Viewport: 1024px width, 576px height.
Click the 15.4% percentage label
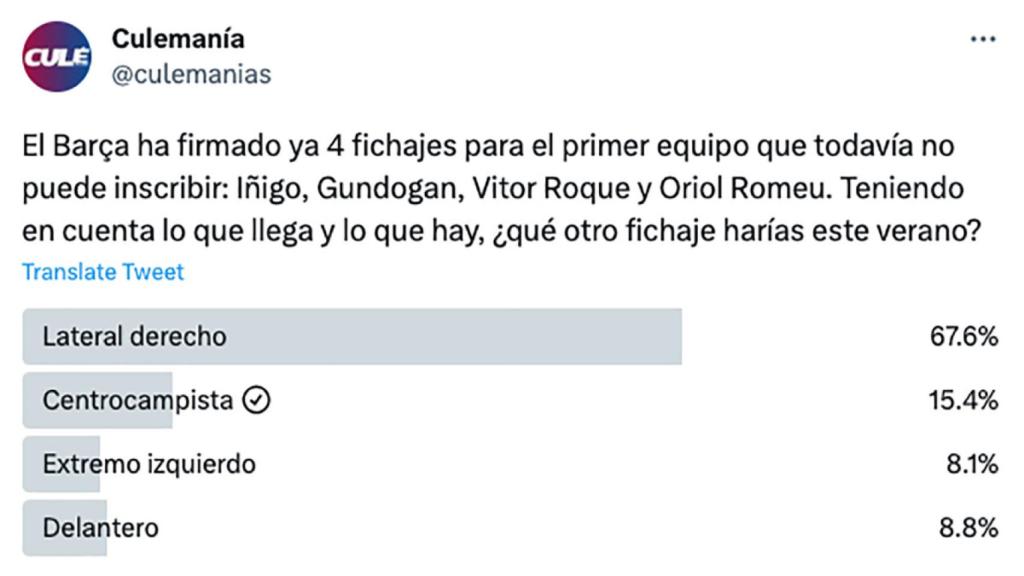pos(967,400)
